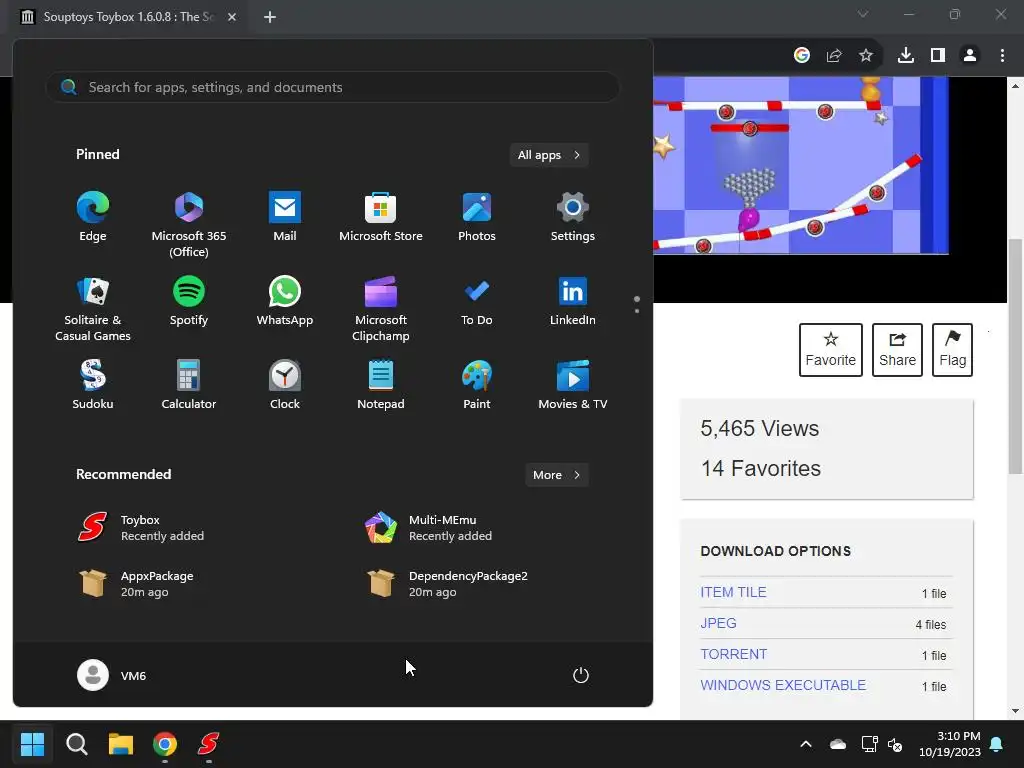Screen dimensions: 1024x768
Task: Select the Souptoys Toybox browser tab
Action: coord(128,17)
